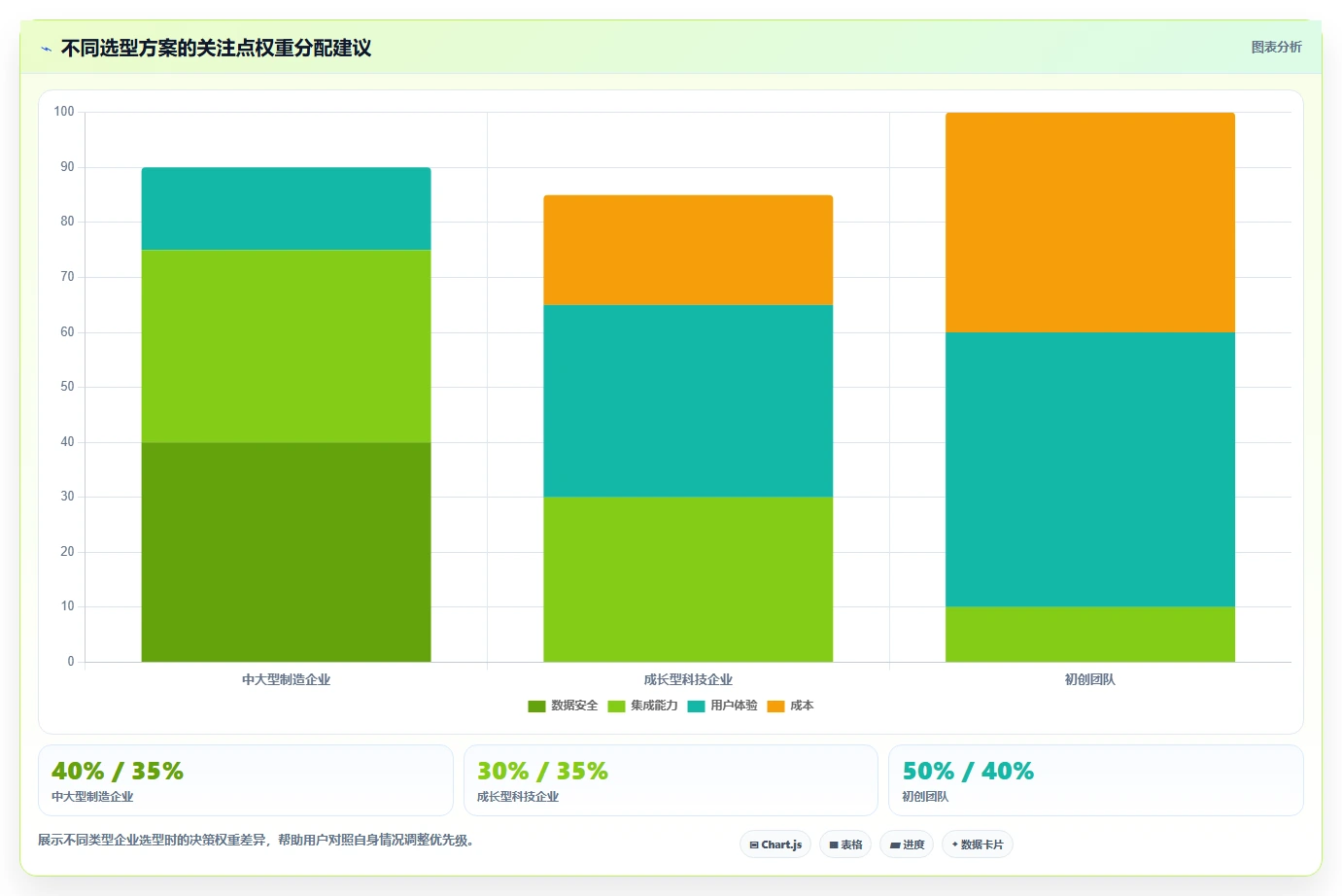The width and height of the screenshot is (1342, 896).
Task: Select the Chart.js tag button
Action: pyautogui.click(x=775, y=844)
